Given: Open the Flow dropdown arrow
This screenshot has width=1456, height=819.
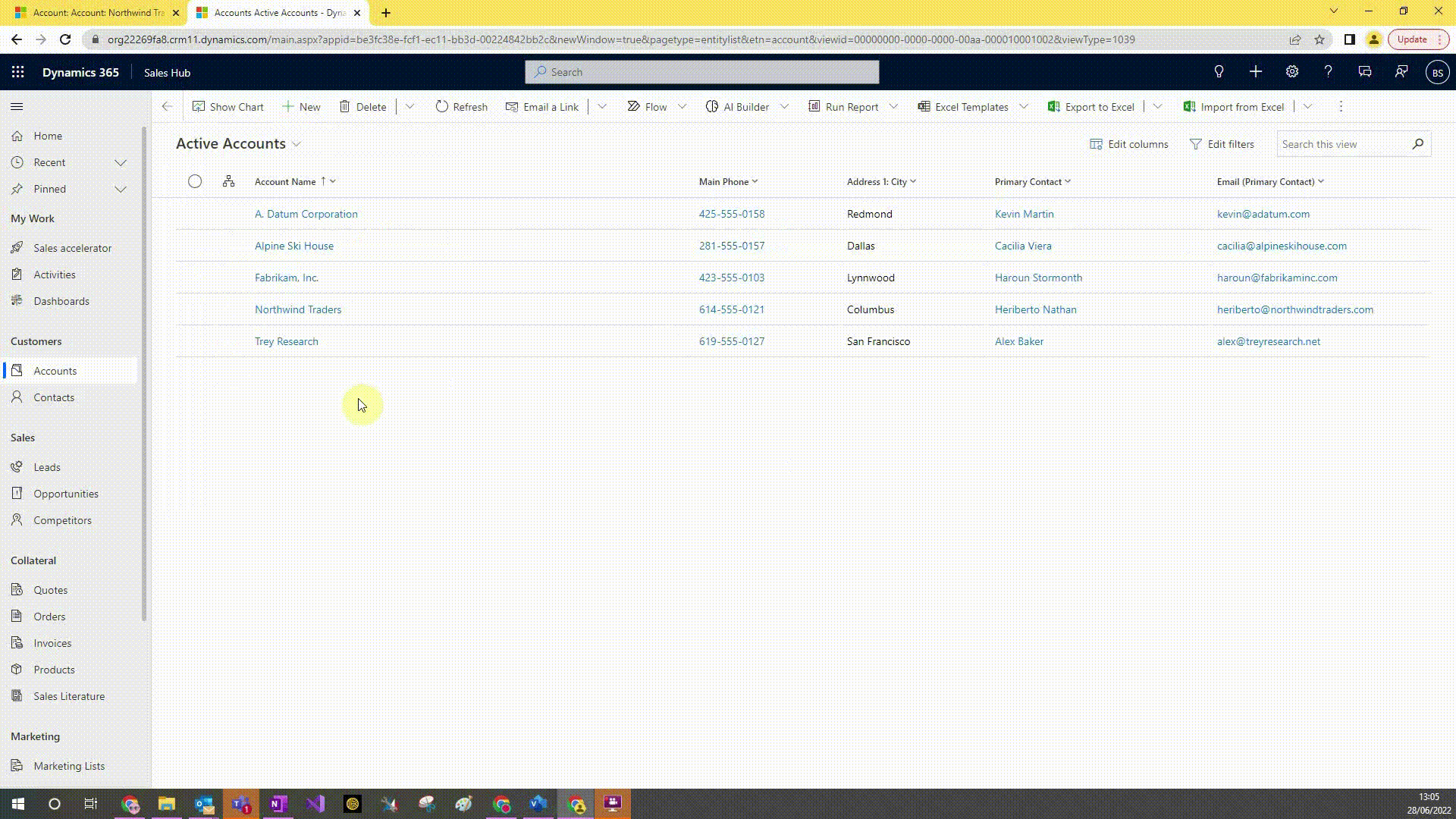Looking at the screenshot, I should (x=682, y=107).
